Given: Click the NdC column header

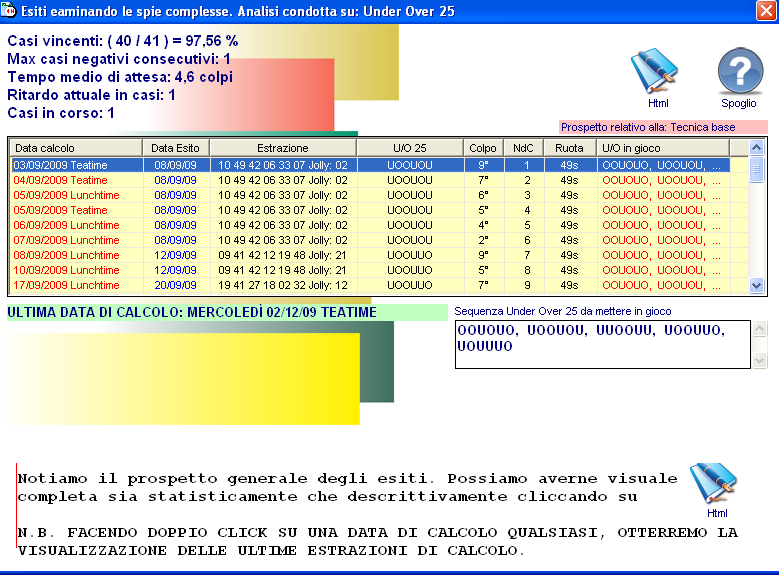Looking at the screenshot, I should click(x=523, y=148).
